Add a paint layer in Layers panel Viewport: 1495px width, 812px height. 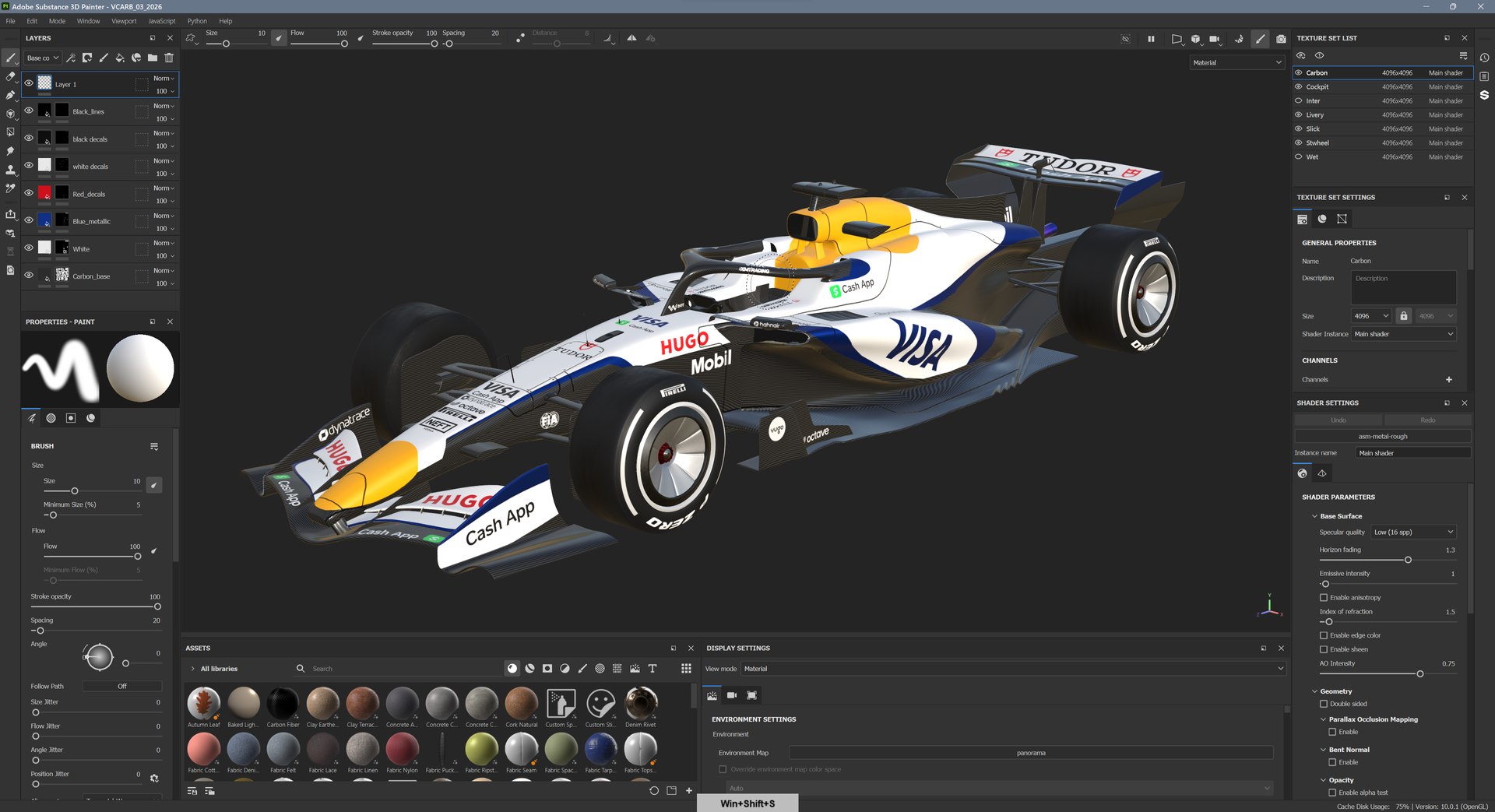pyautogui.click(x=103, y=58)
